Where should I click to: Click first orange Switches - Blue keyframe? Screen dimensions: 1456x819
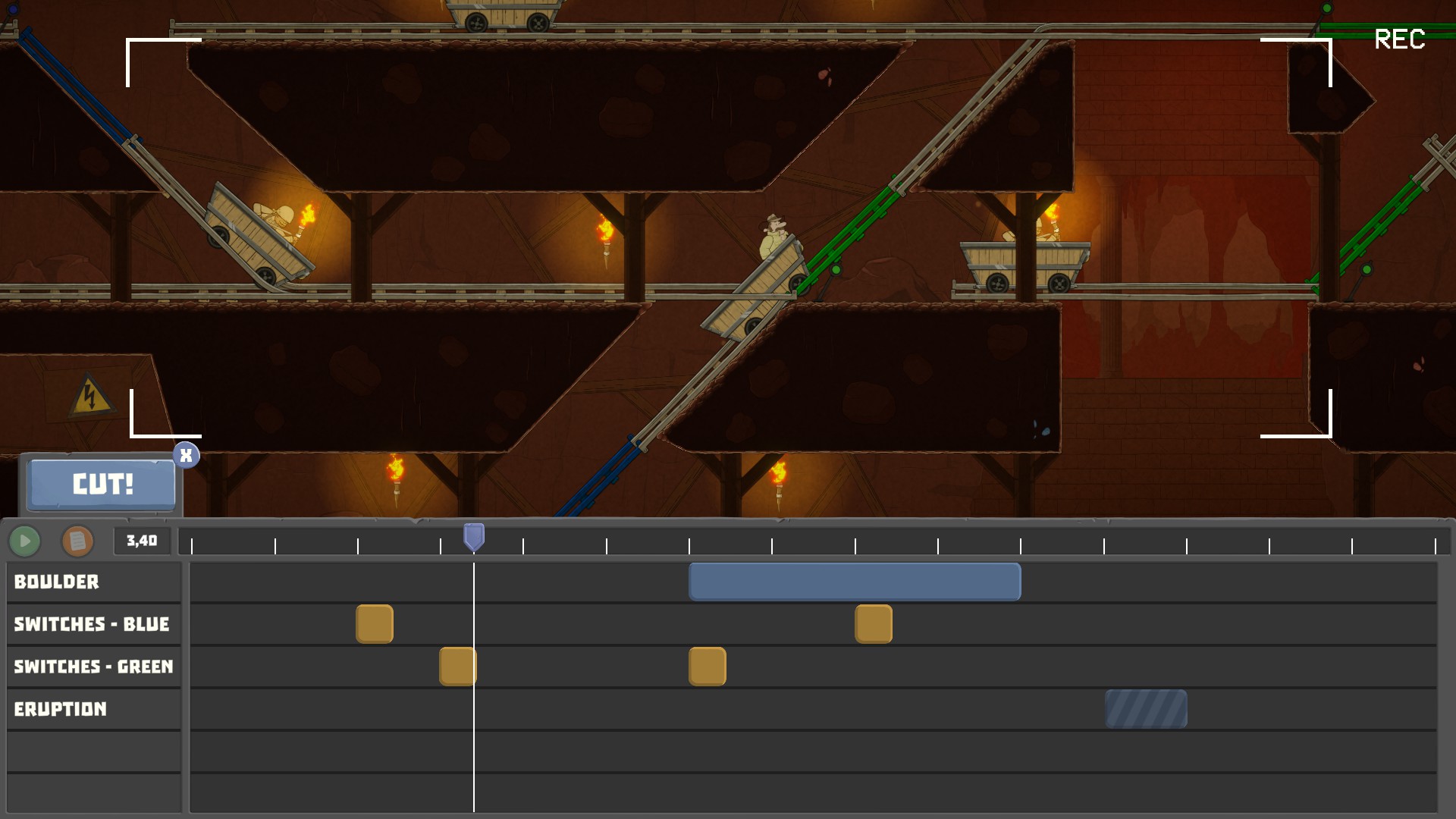point(375,624)
